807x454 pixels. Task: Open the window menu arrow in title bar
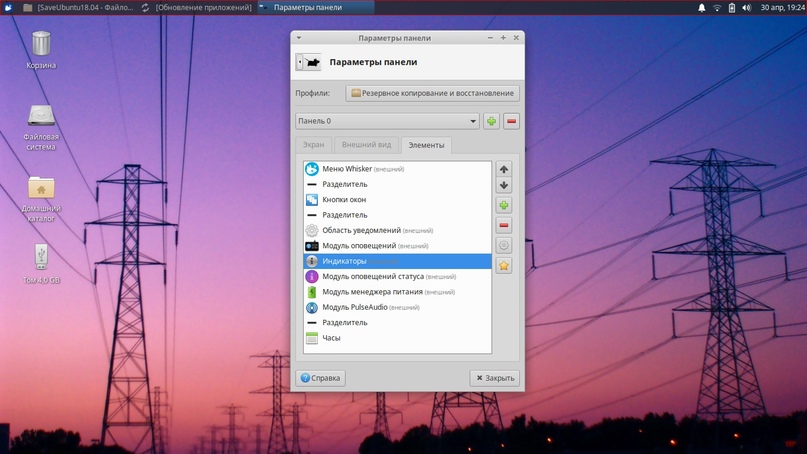click(x=299, y=38)
